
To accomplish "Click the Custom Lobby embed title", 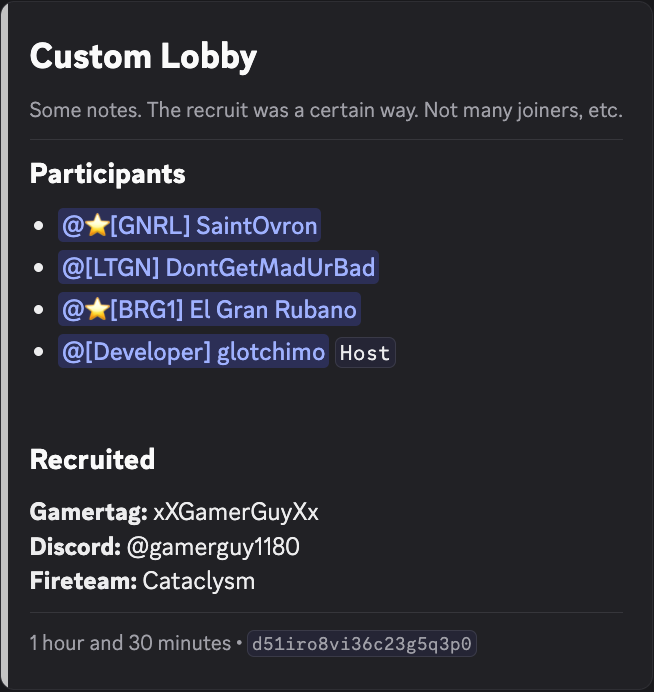I will 143,56.
